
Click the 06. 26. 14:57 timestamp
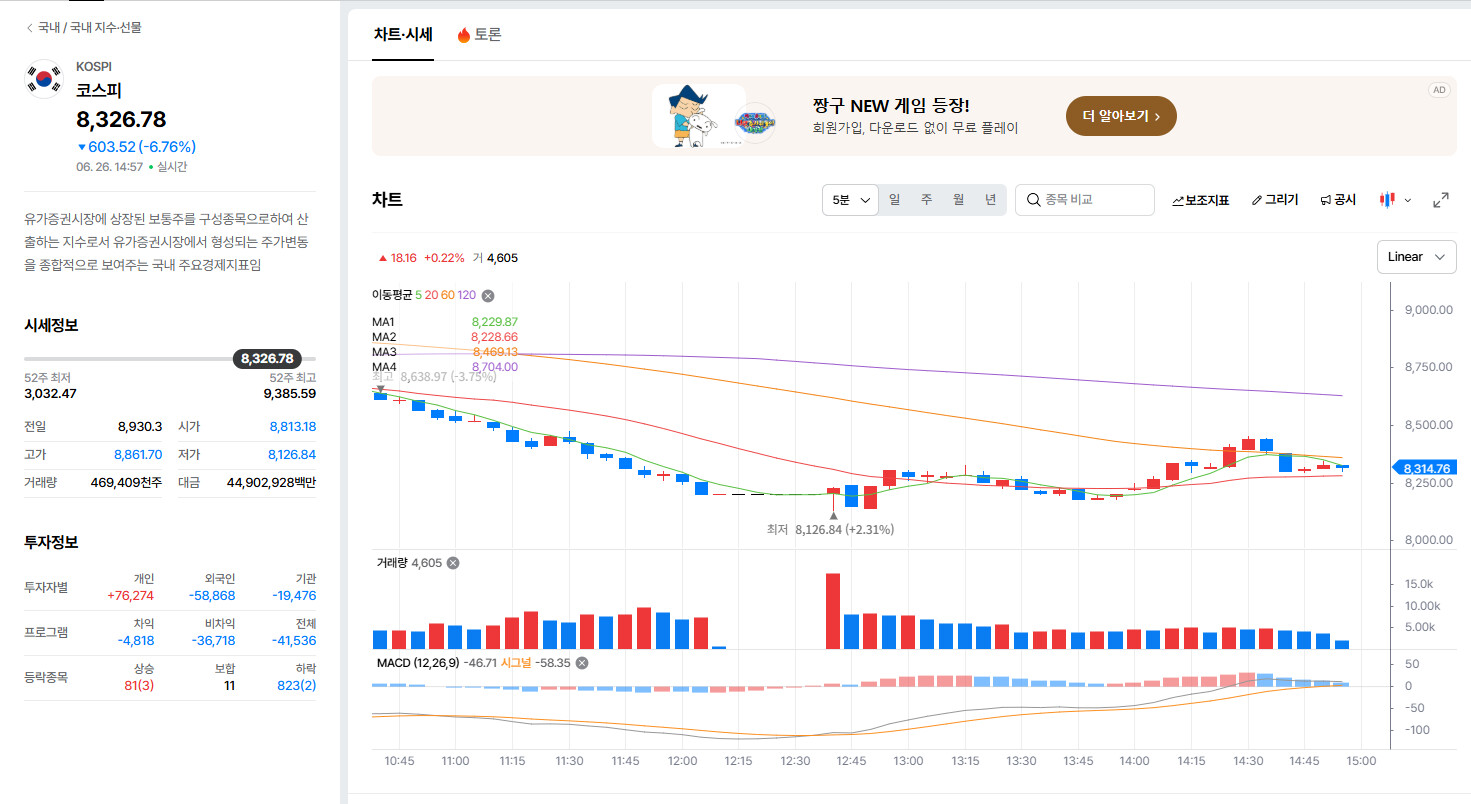pos(110,167)
